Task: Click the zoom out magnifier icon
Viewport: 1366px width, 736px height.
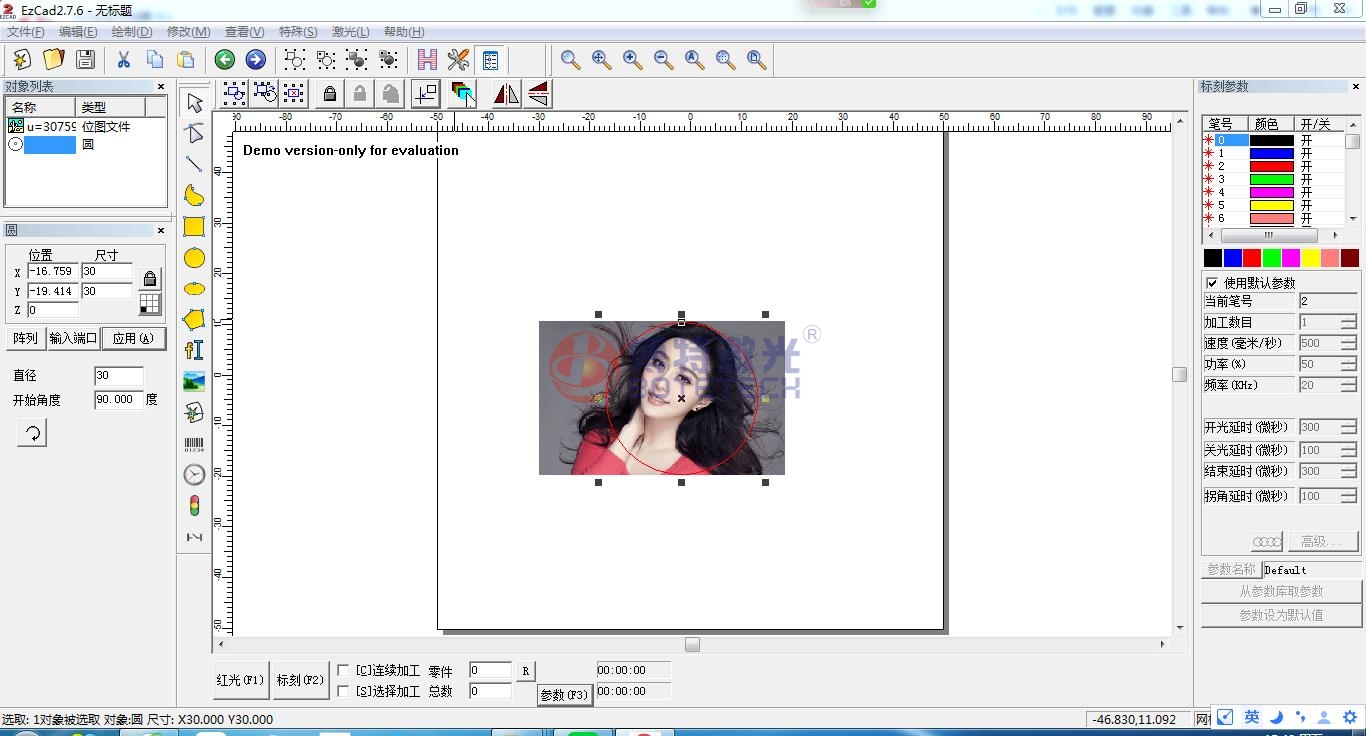Action: coord(663,60)
